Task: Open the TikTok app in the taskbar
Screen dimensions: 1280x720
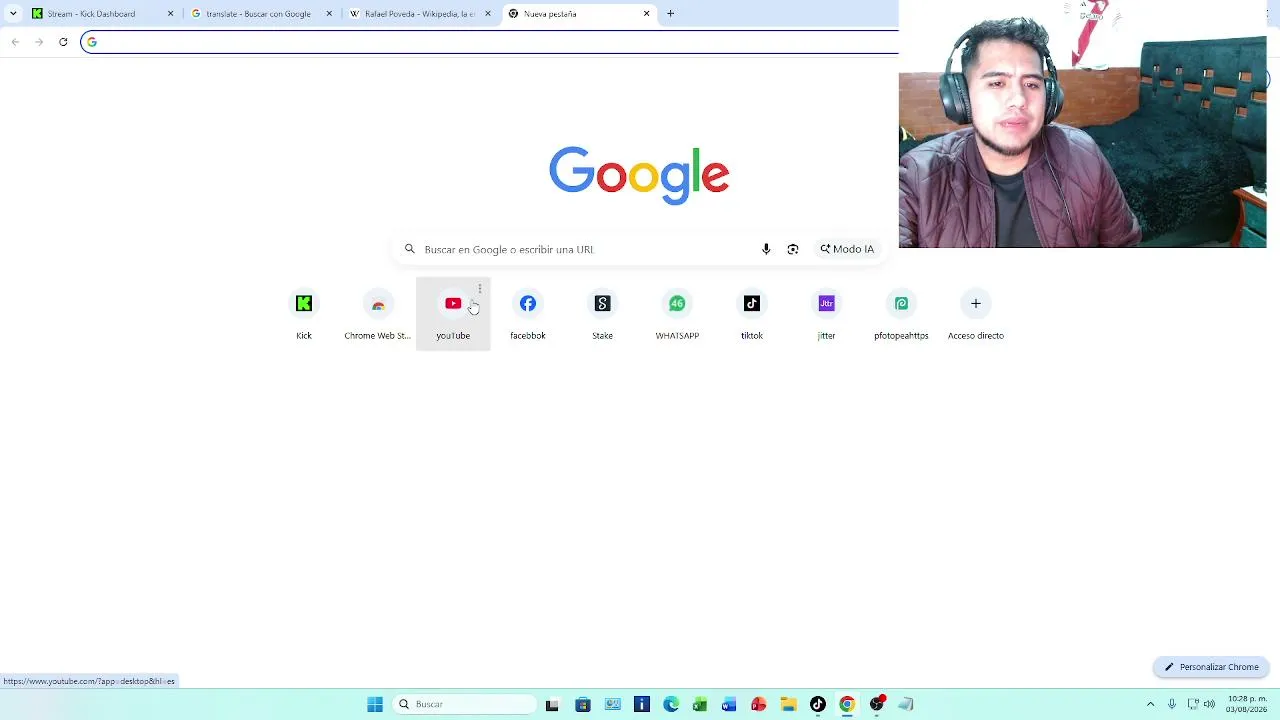Action: click(x=818, y=704)
